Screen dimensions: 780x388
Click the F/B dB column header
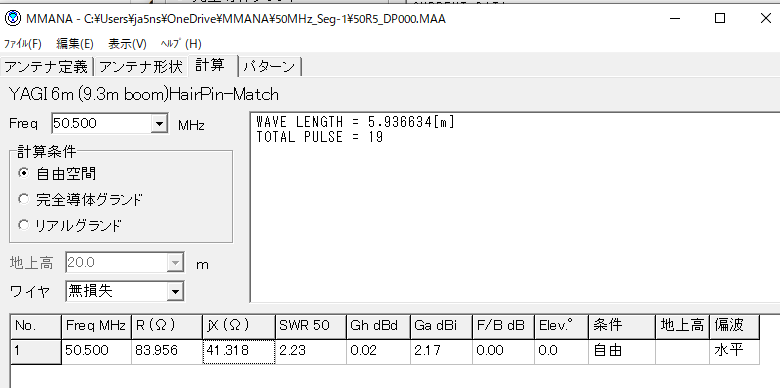tap(503, 326)
